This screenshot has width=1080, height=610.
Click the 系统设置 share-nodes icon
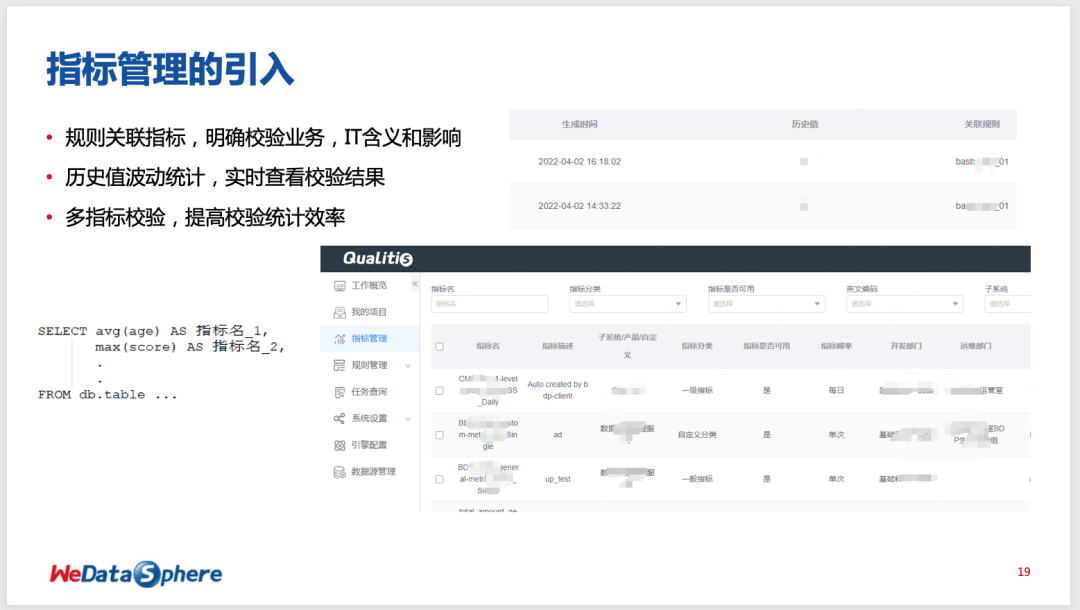(340, 419)
